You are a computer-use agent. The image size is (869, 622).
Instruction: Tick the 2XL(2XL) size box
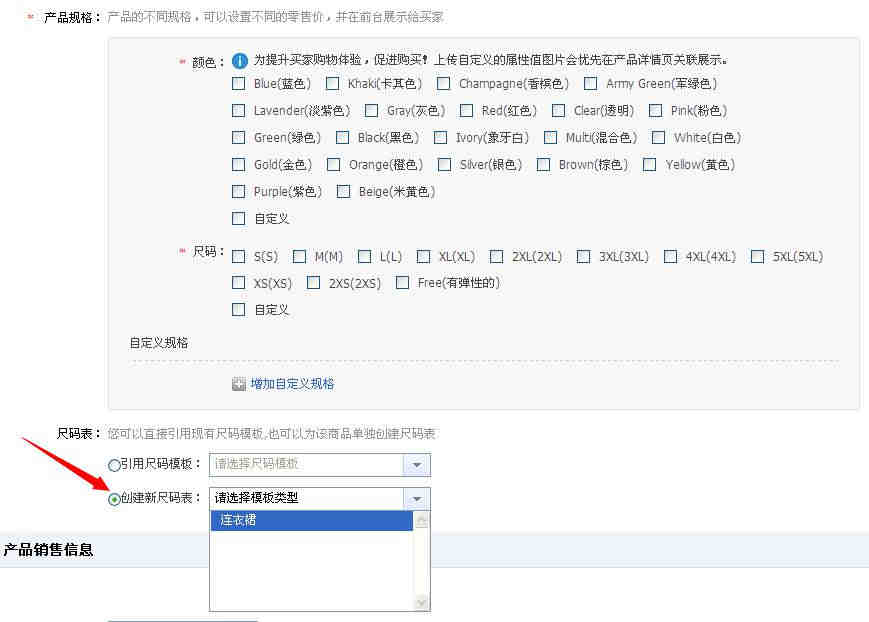point(497,257)
